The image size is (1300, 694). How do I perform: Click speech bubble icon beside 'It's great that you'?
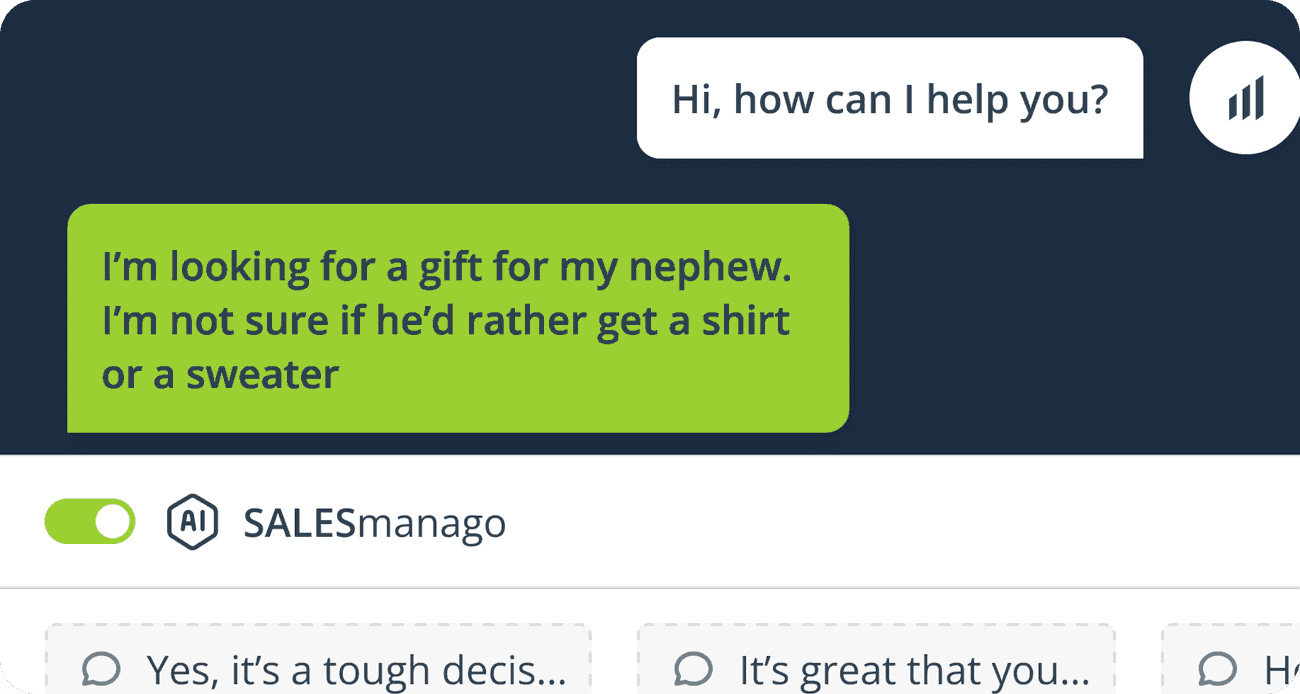pyautogui.click(x=694, y=668)
